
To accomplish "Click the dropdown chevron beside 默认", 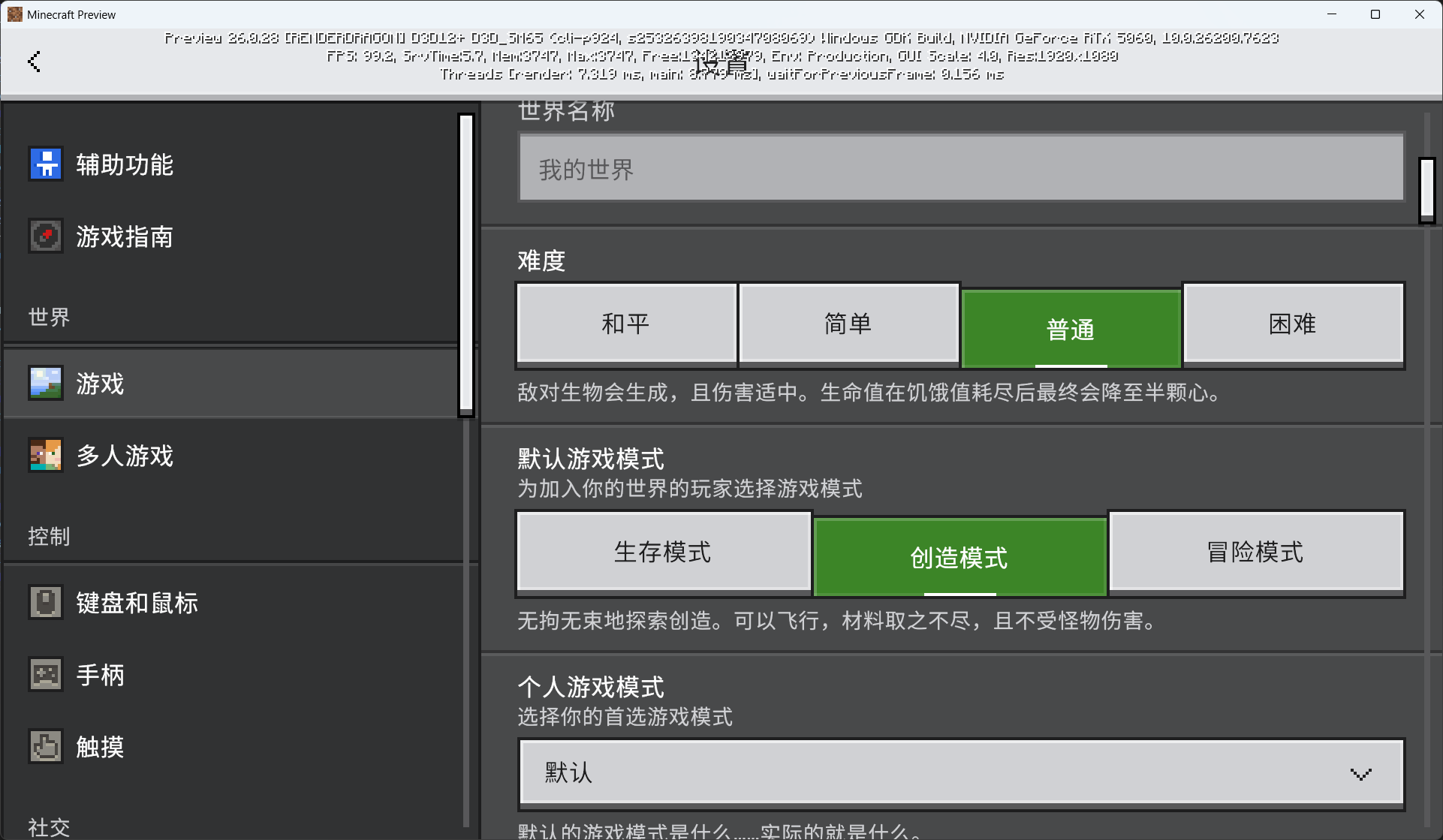I will pyautogui.click(x=1360, y=773).
